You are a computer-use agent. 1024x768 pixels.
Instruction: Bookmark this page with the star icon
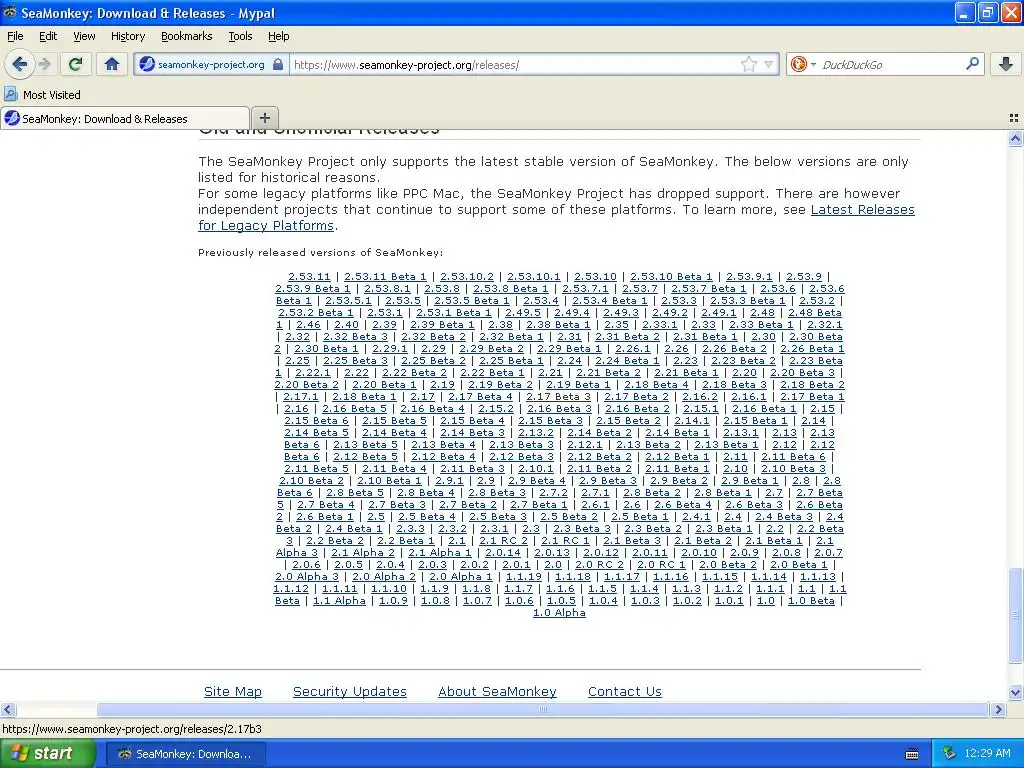click(749, 64)
